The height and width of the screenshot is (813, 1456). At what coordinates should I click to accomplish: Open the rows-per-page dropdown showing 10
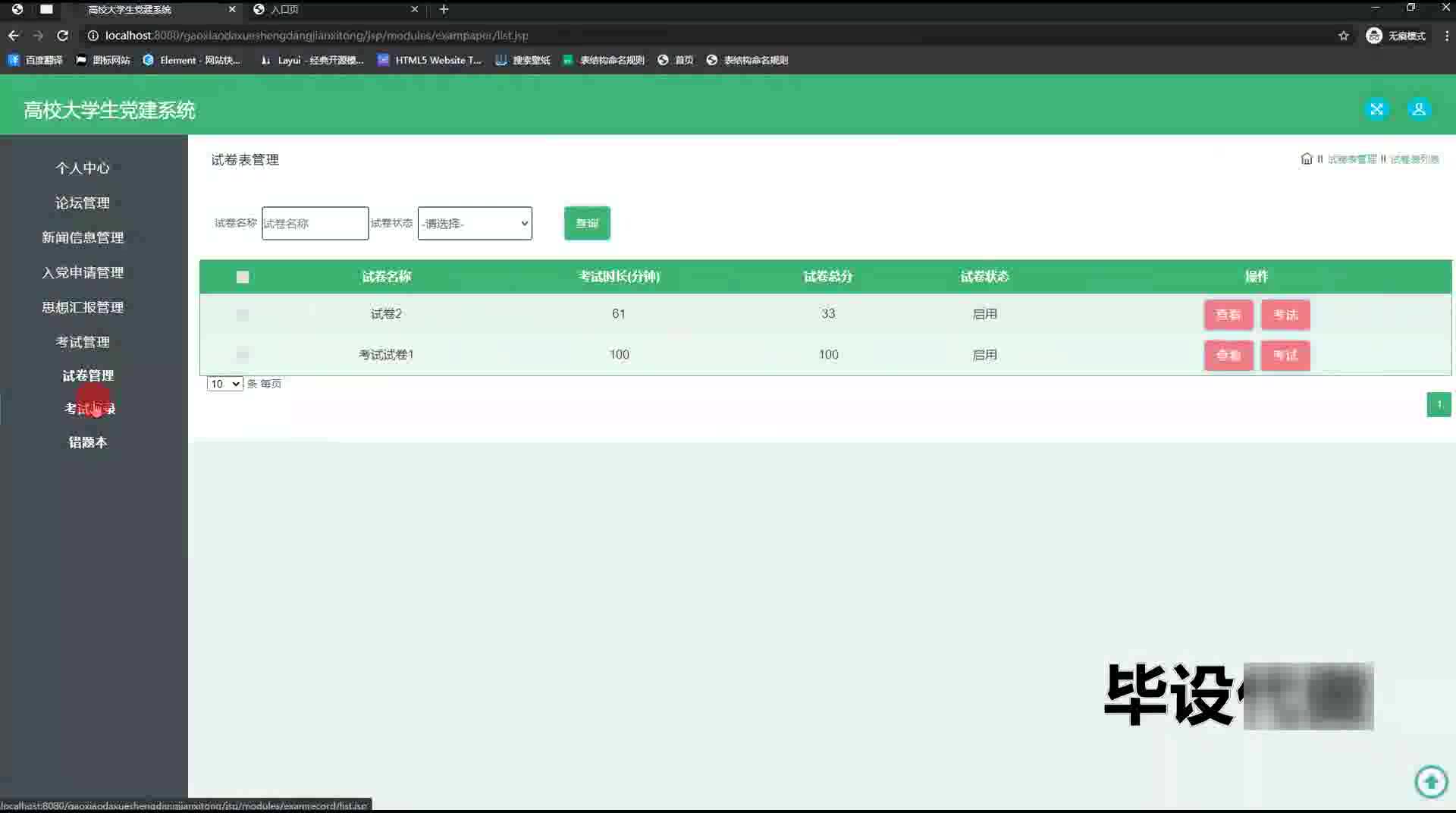click(x=224, y=384)
